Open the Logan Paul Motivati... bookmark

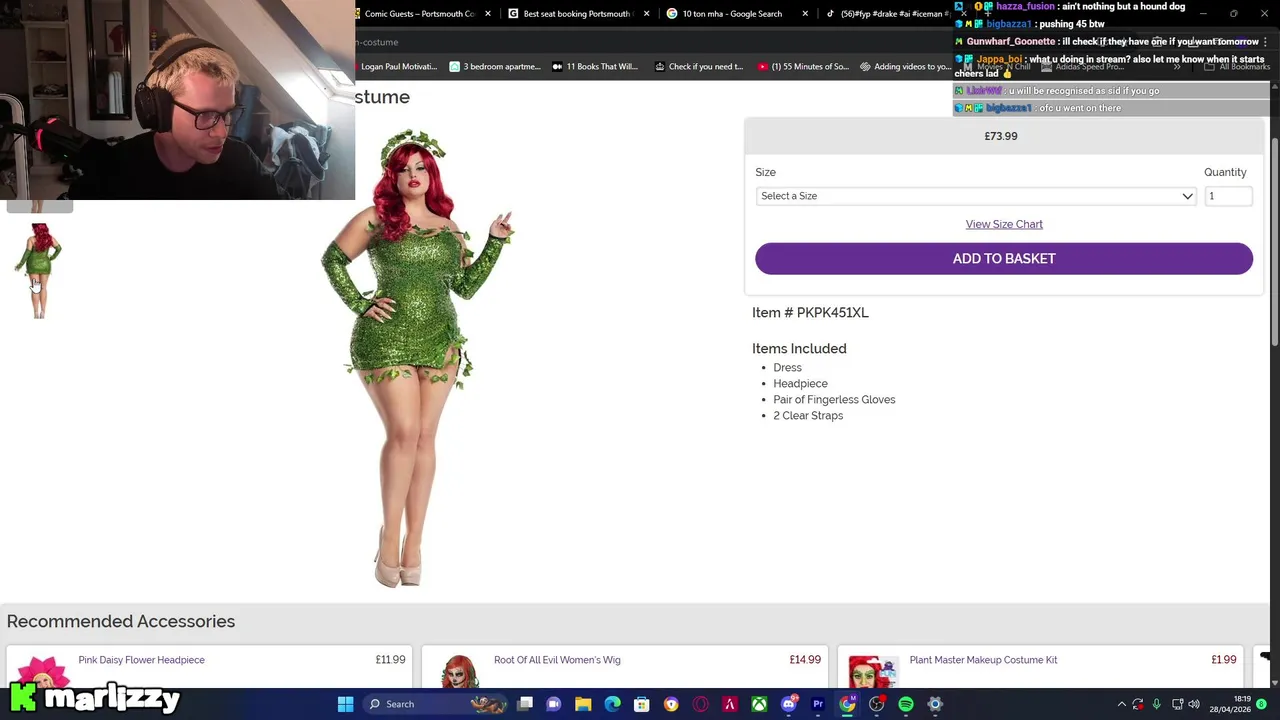point(397,67)
